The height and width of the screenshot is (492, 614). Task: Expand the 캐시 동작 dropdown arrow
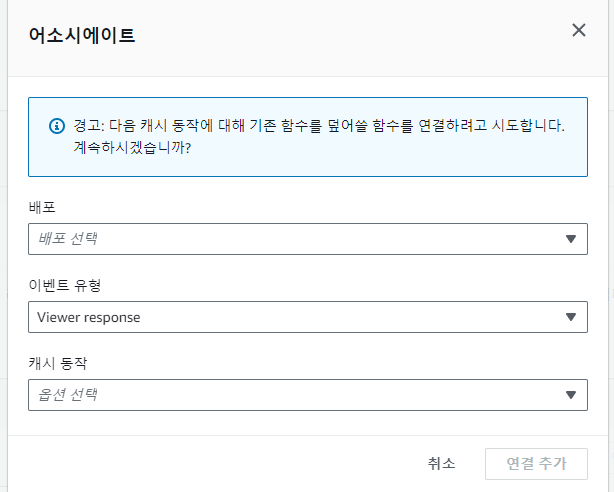571,395
